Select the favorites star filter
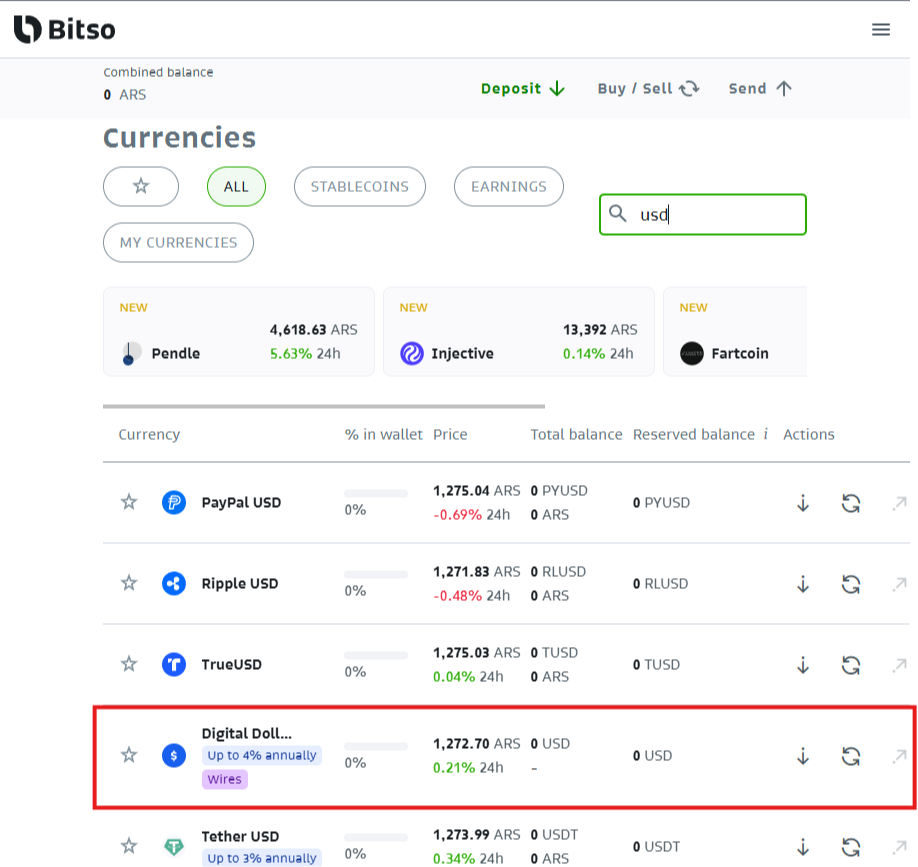Screen dimensions: 918x867 tap(141, 186)
